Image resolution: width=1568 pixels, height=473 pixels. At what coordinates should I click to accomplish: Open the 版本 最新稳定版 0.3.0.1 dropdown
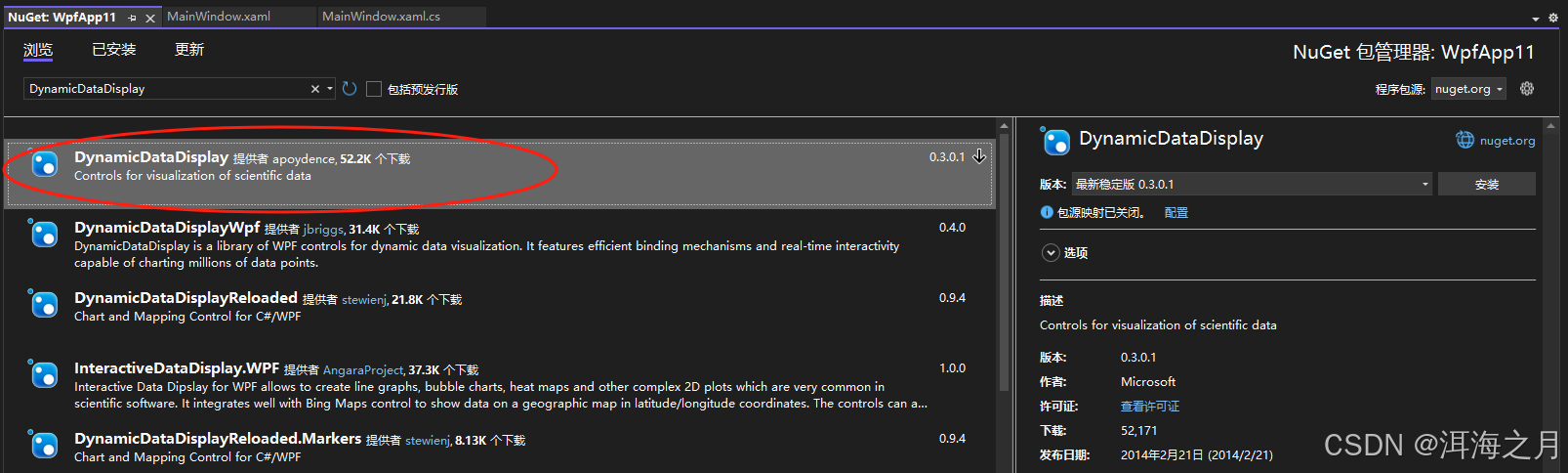click(x=1252, y=184)
